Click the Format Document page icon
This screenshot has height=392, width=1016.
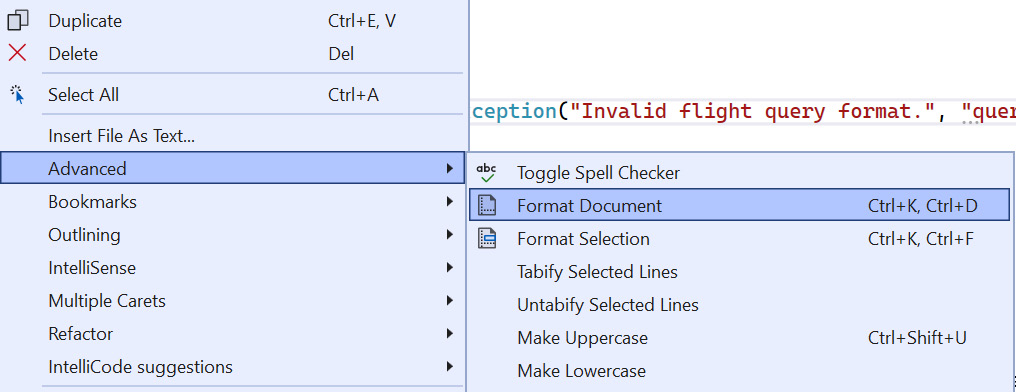point(487,205)
